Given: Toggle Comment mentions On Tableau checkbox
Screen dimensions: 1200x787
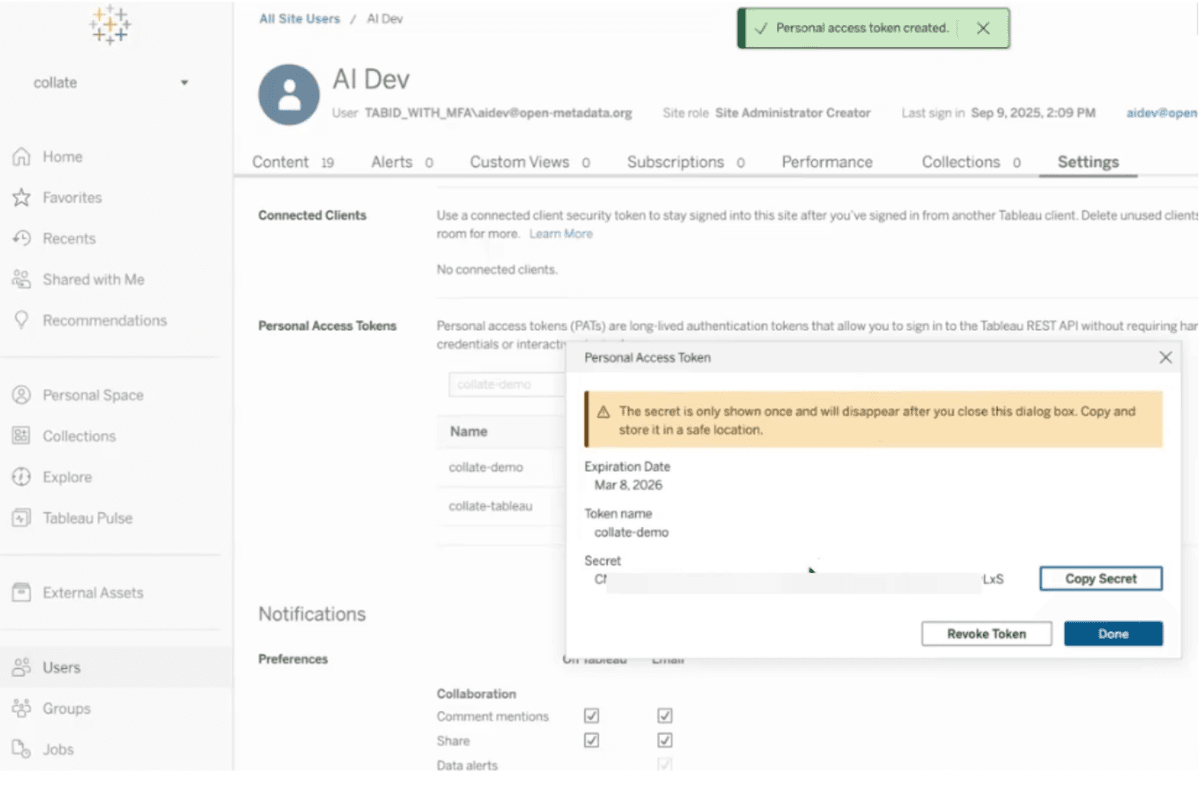Looking at the screenshot, I should point(591,716).
